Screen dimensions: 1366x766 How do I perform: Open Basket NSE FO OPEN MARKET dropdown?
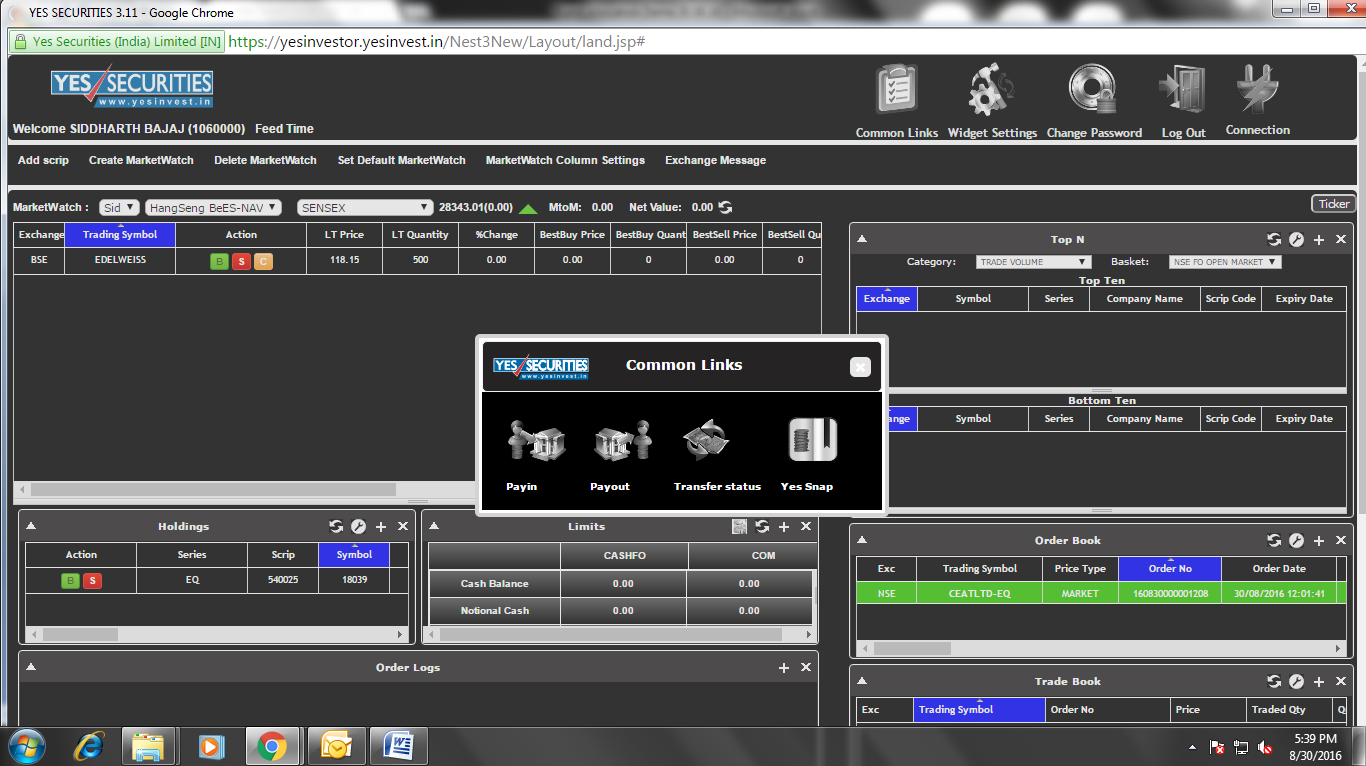click(x=1225, y=262)
